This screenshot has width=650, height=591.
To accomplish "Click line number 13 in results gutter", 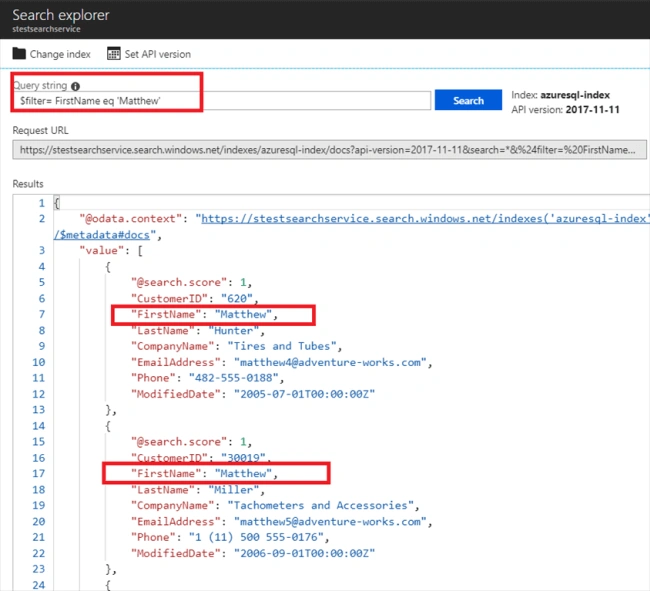I will pos(39,410).
